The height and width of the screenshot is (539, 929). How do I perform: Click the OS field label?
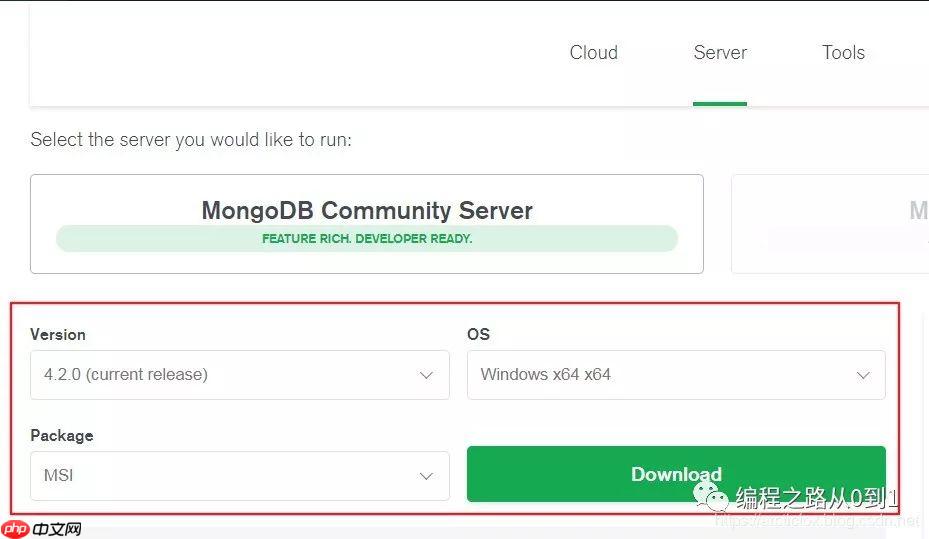[x=478, y=334]
